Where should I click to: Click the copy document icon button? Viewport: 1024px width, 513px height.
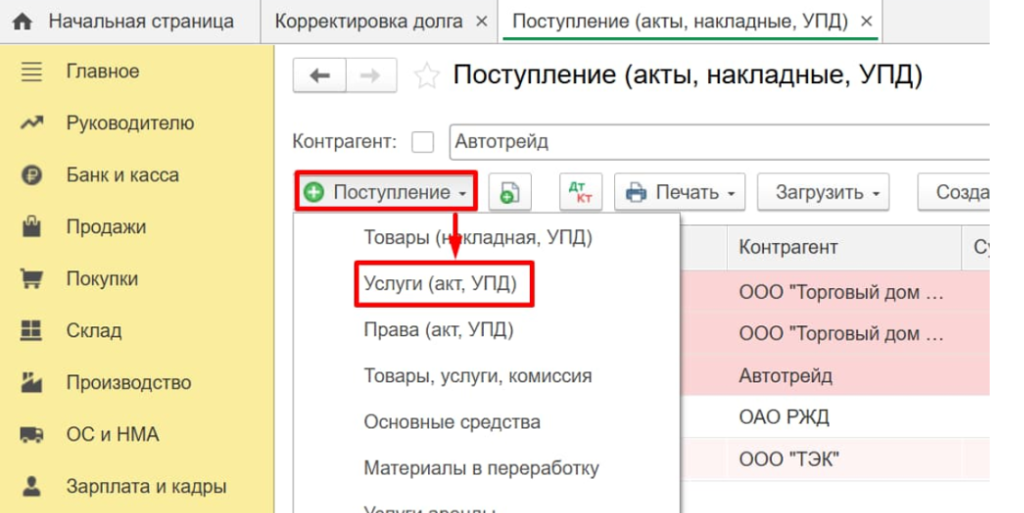click(x=510, y=192)
